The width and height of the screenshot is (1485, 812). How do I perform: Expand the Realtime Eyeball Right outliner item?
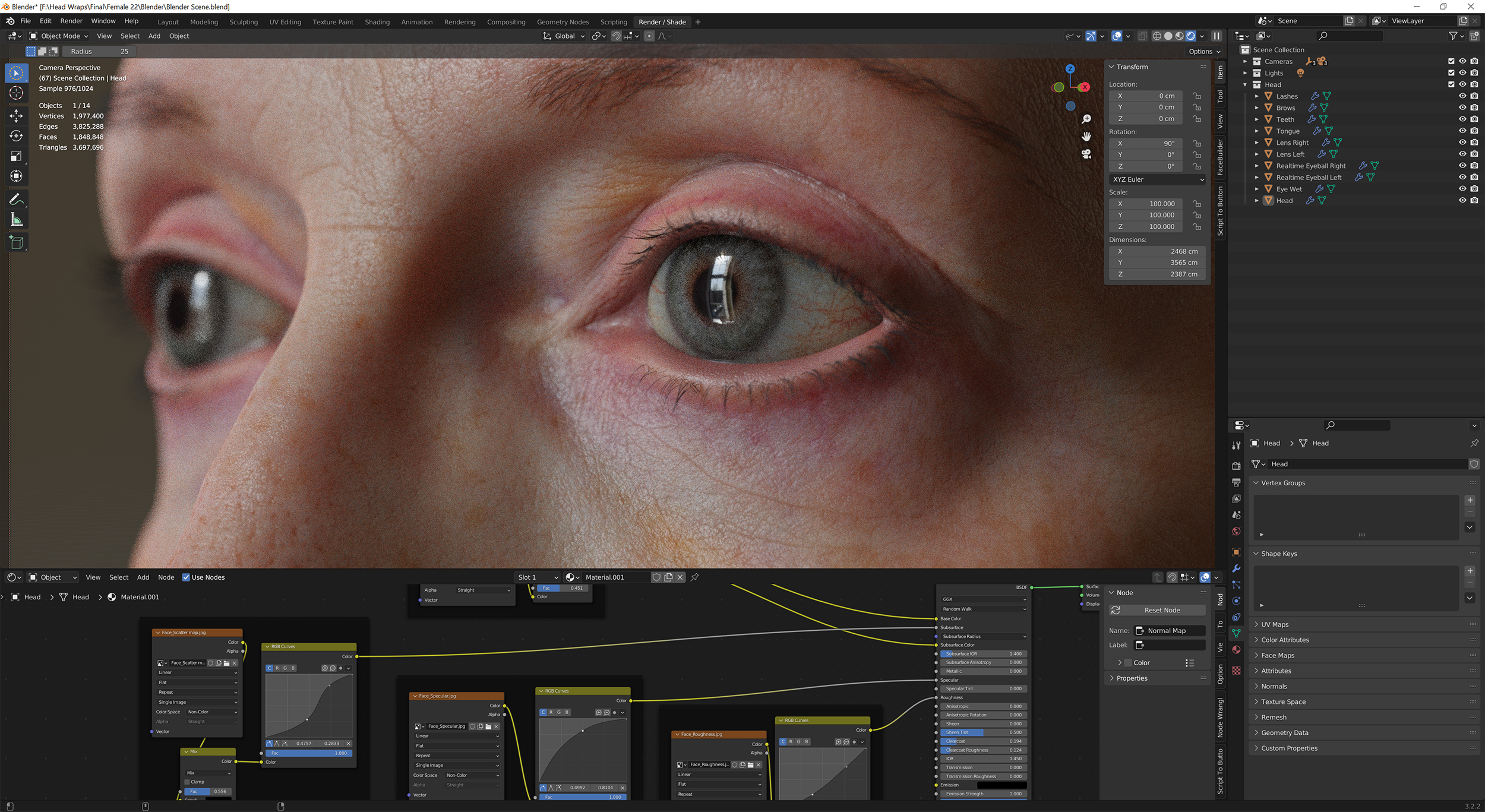pyautogui.click(x=1256, y=166)
